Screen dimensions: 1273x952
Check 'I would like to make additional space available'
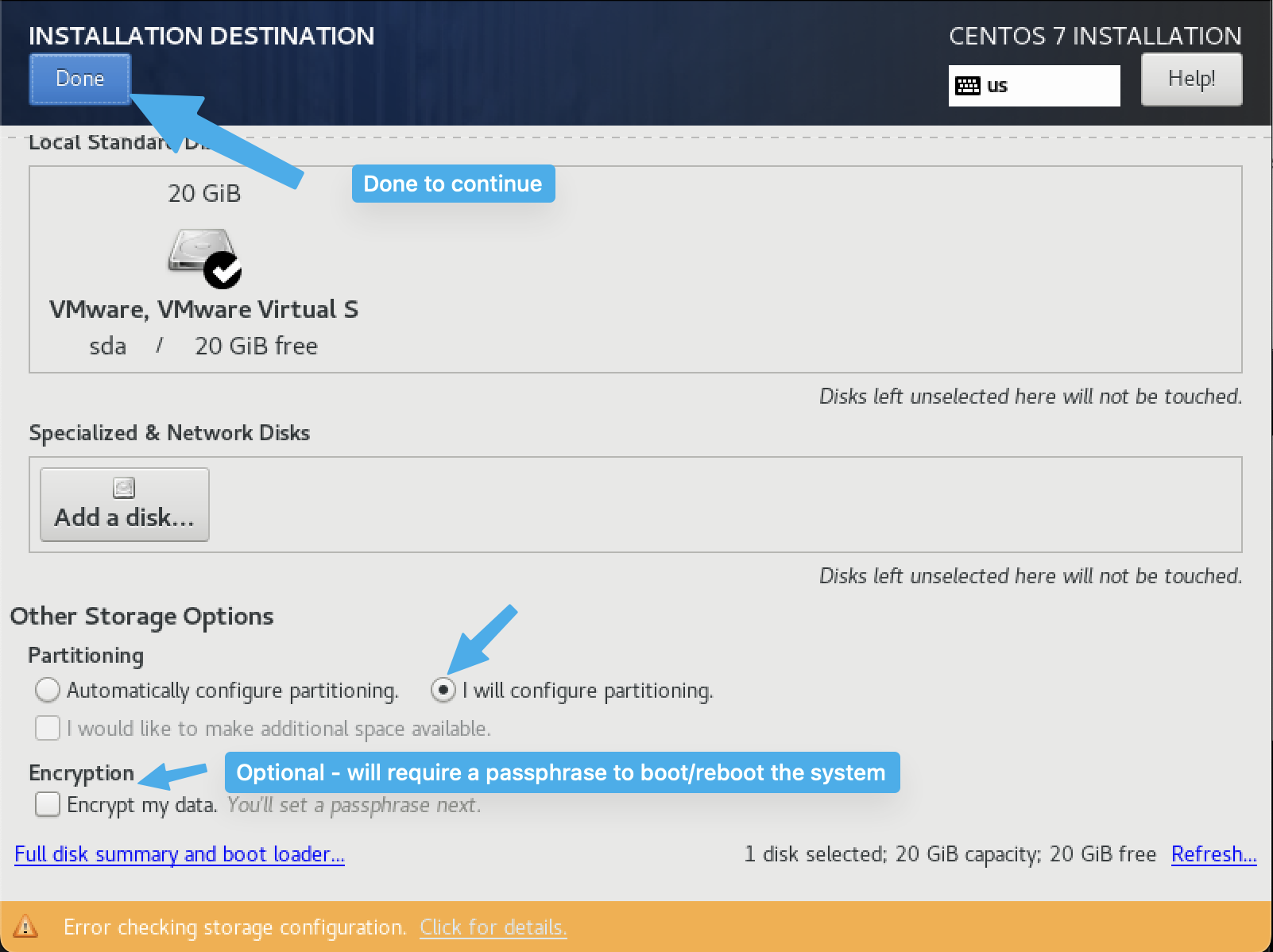tap(47, 728)
